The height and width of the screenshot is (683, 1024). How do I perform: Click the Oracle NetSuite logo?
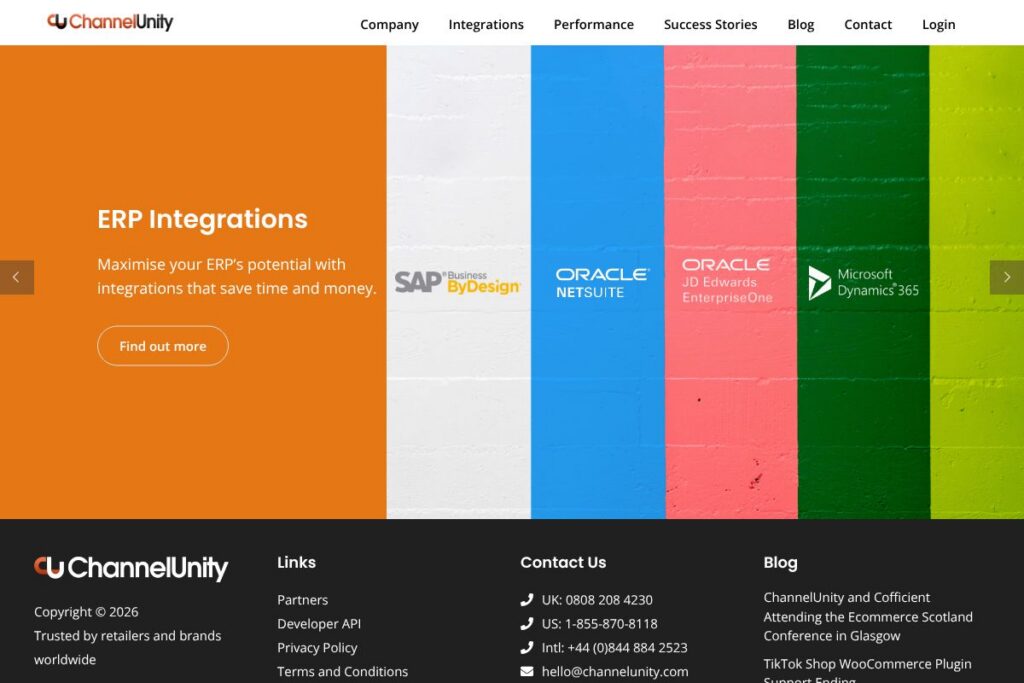point(602,282)
